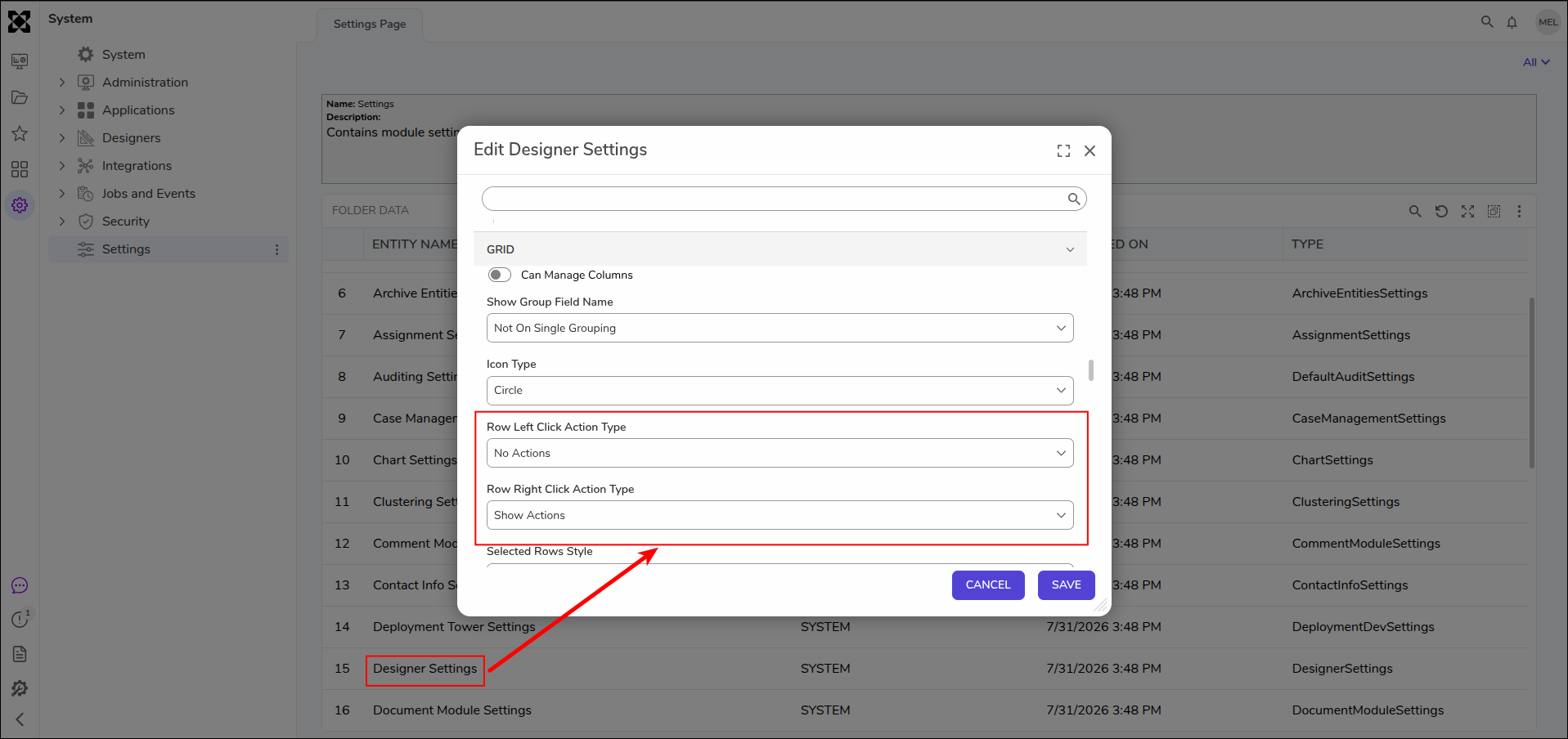Click the global search icon in header
Image resolution: width=1568 pixels, height=739 pixels.
[1487, 22]
